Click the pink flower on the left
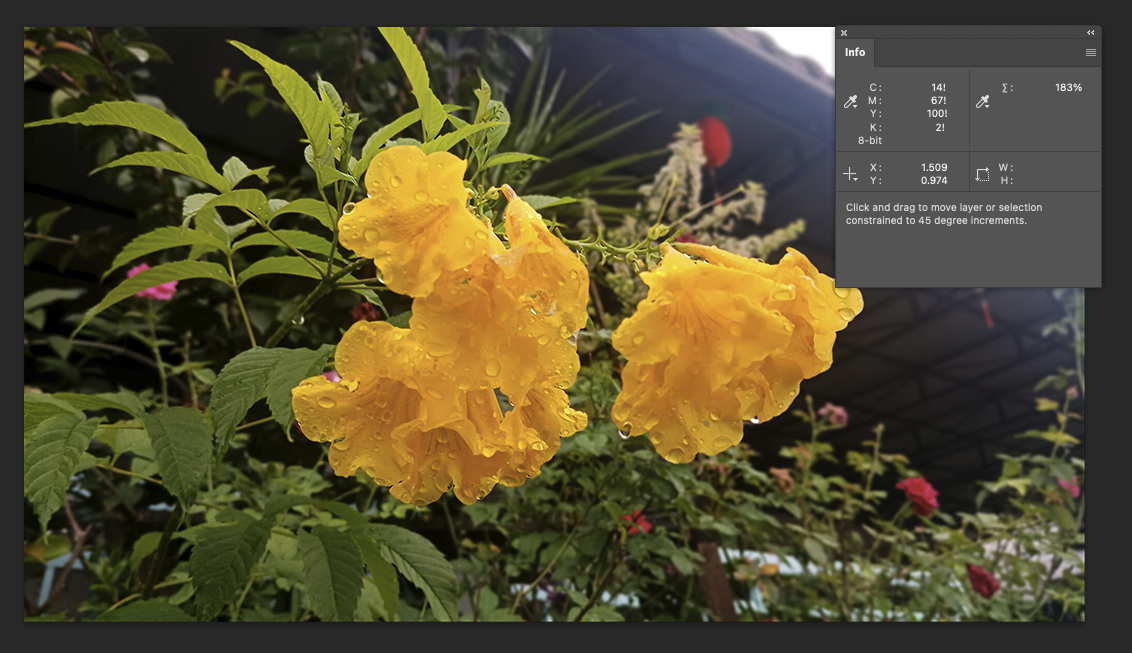 (x=153, y=284)
